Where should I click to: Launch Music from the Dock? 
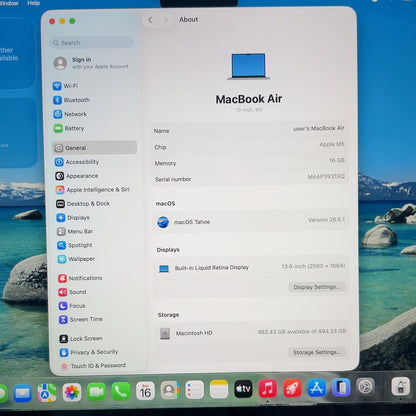coord(268,388)
